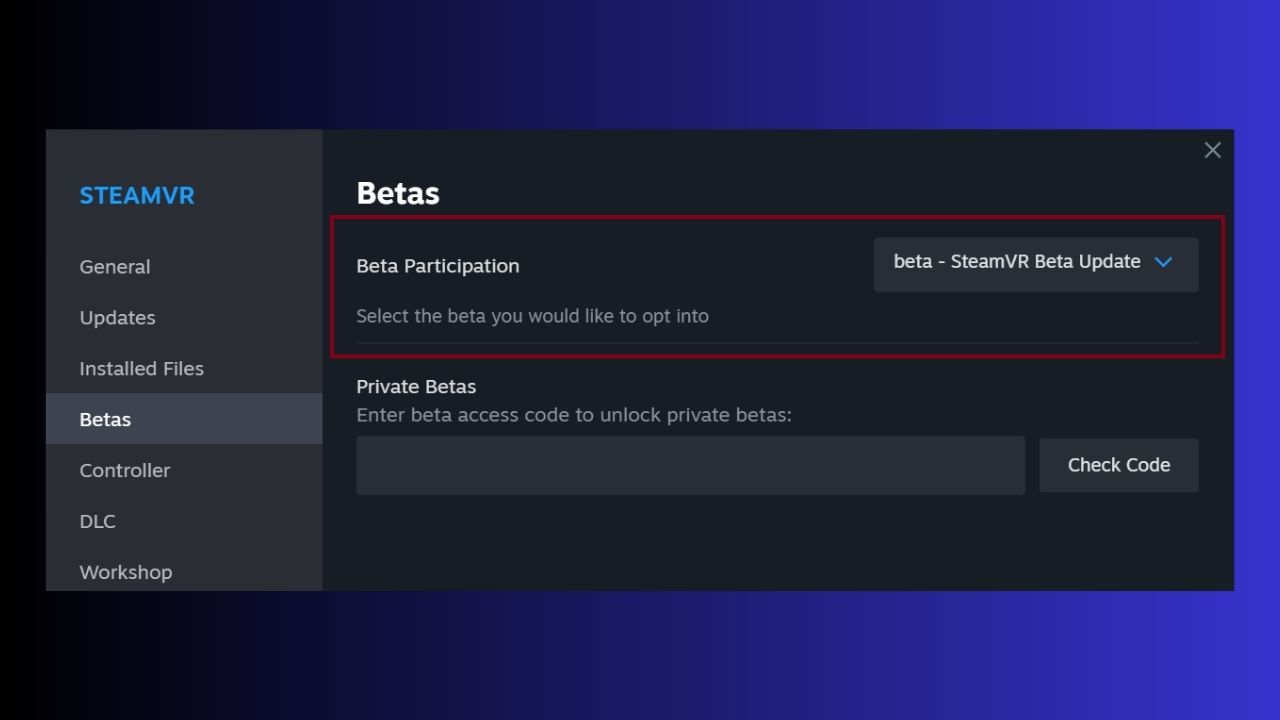Click the Betas page heading
This screenshot has width=1280, height=720.
pyautogui.click(x=398, y=193)
